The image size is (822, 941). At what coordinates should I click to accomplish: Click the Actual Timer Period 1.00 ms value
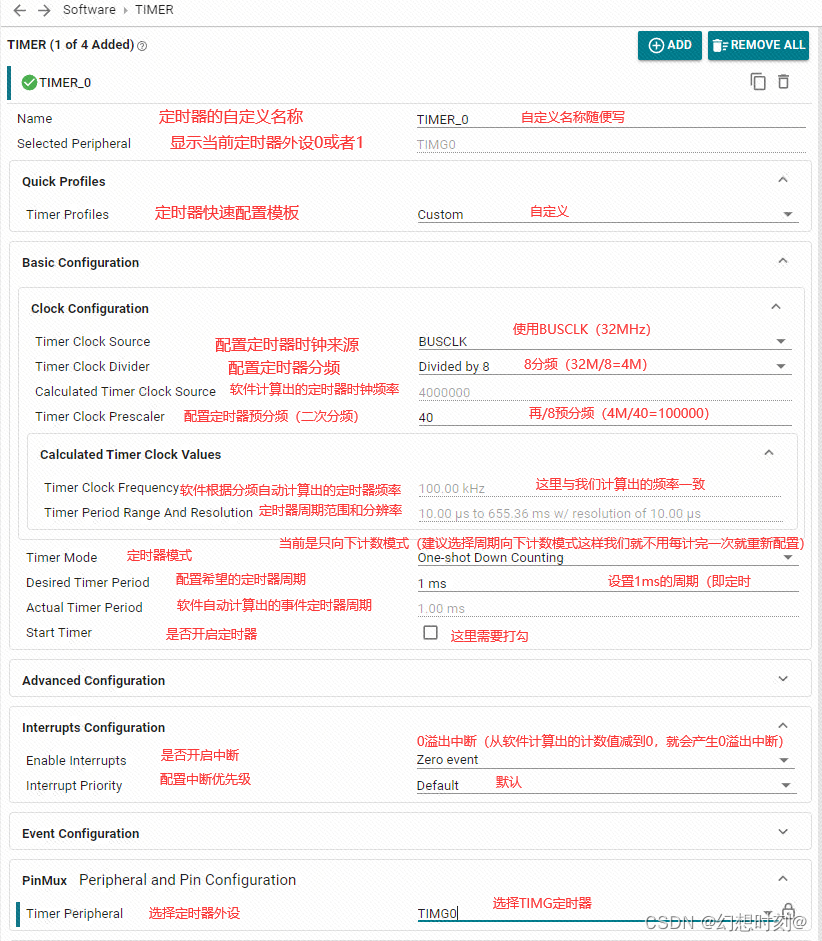(441, 609)
